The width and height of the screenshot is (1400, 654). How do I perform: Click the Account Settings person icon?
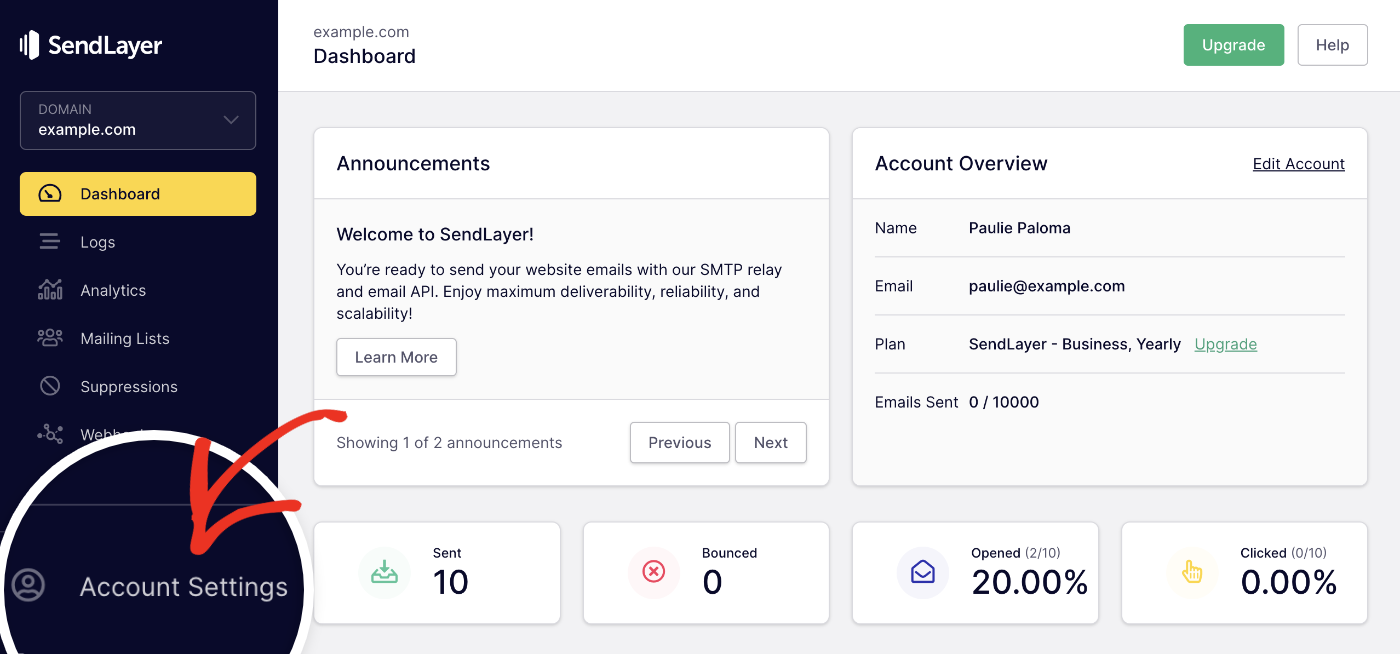[x=27, y=585]
